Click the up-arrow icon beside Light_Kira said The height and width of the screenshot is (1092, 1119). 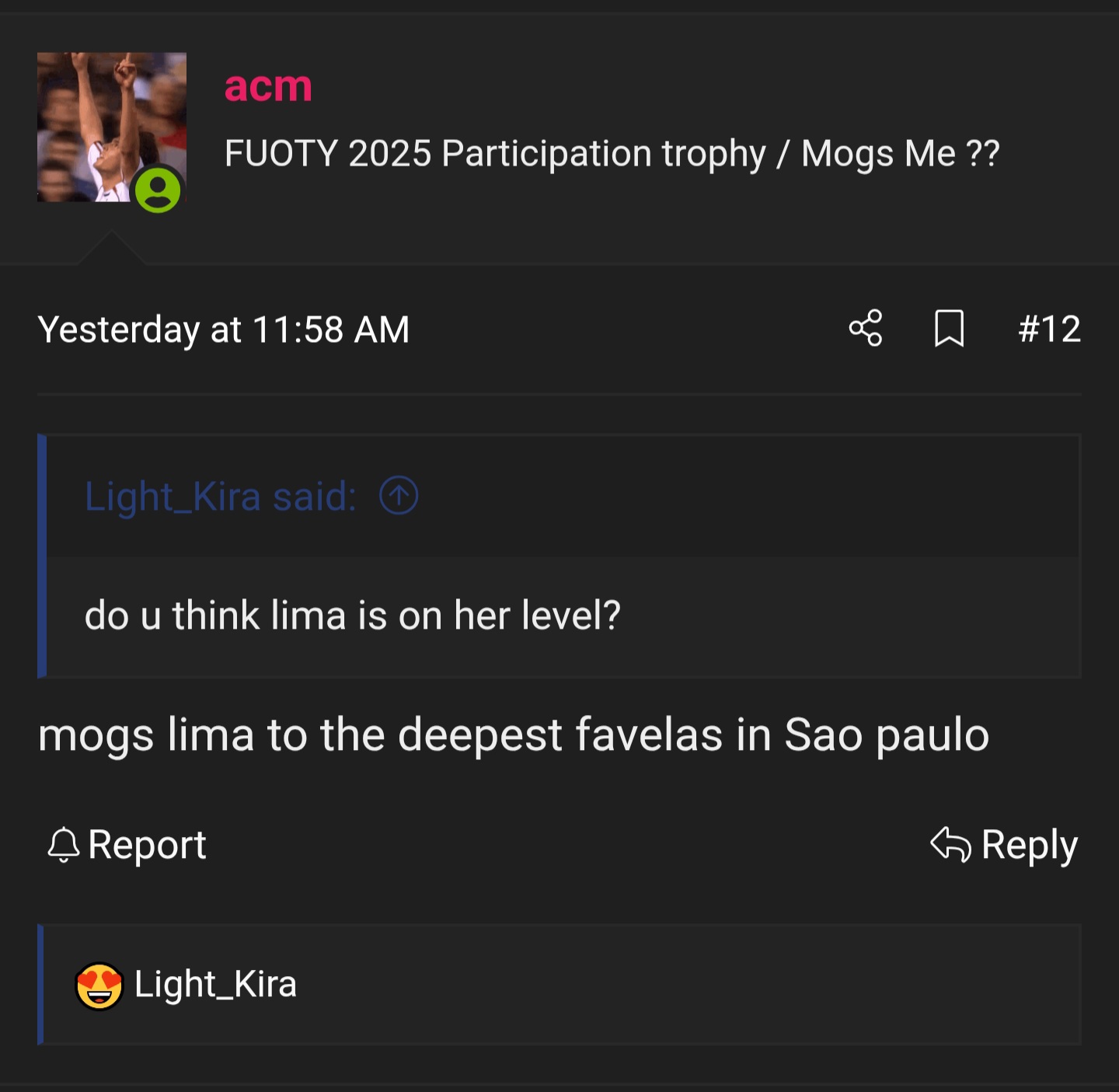tap(399, 496)
